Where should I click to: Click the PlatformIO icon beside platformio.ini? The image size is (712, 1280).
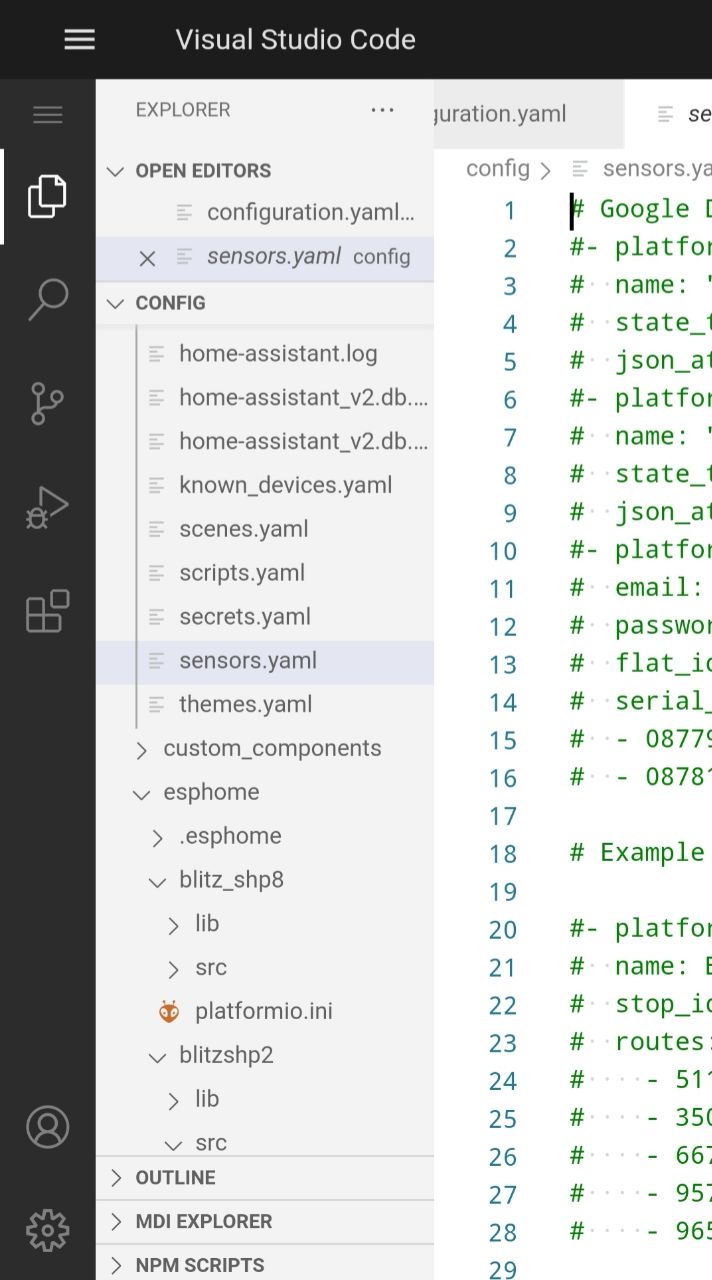(169, 1011)
